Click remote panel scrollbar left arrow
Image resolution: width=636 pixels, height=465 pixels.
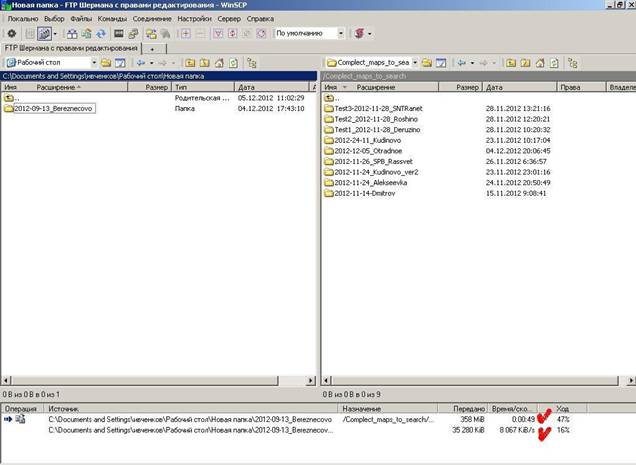click(x=327, y=381)
